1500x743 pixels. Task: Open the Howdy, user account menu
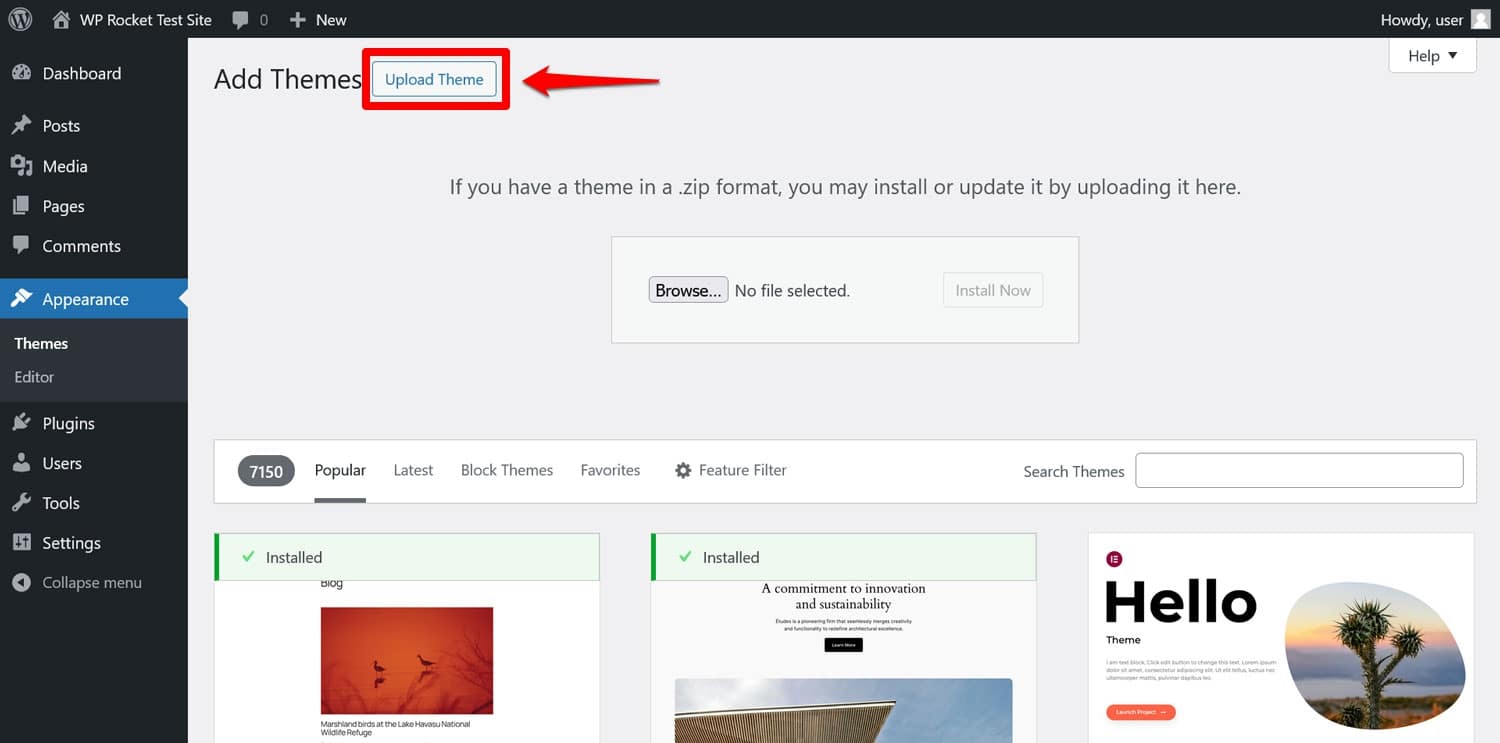[1435, 19]
